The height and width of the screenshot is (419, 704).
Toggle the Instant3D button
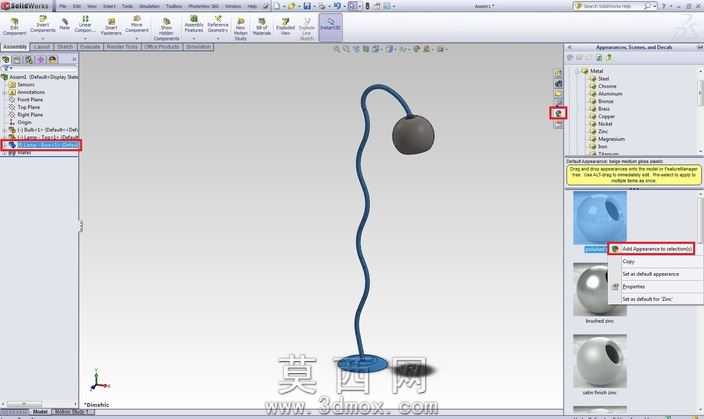tap(330, 25)
